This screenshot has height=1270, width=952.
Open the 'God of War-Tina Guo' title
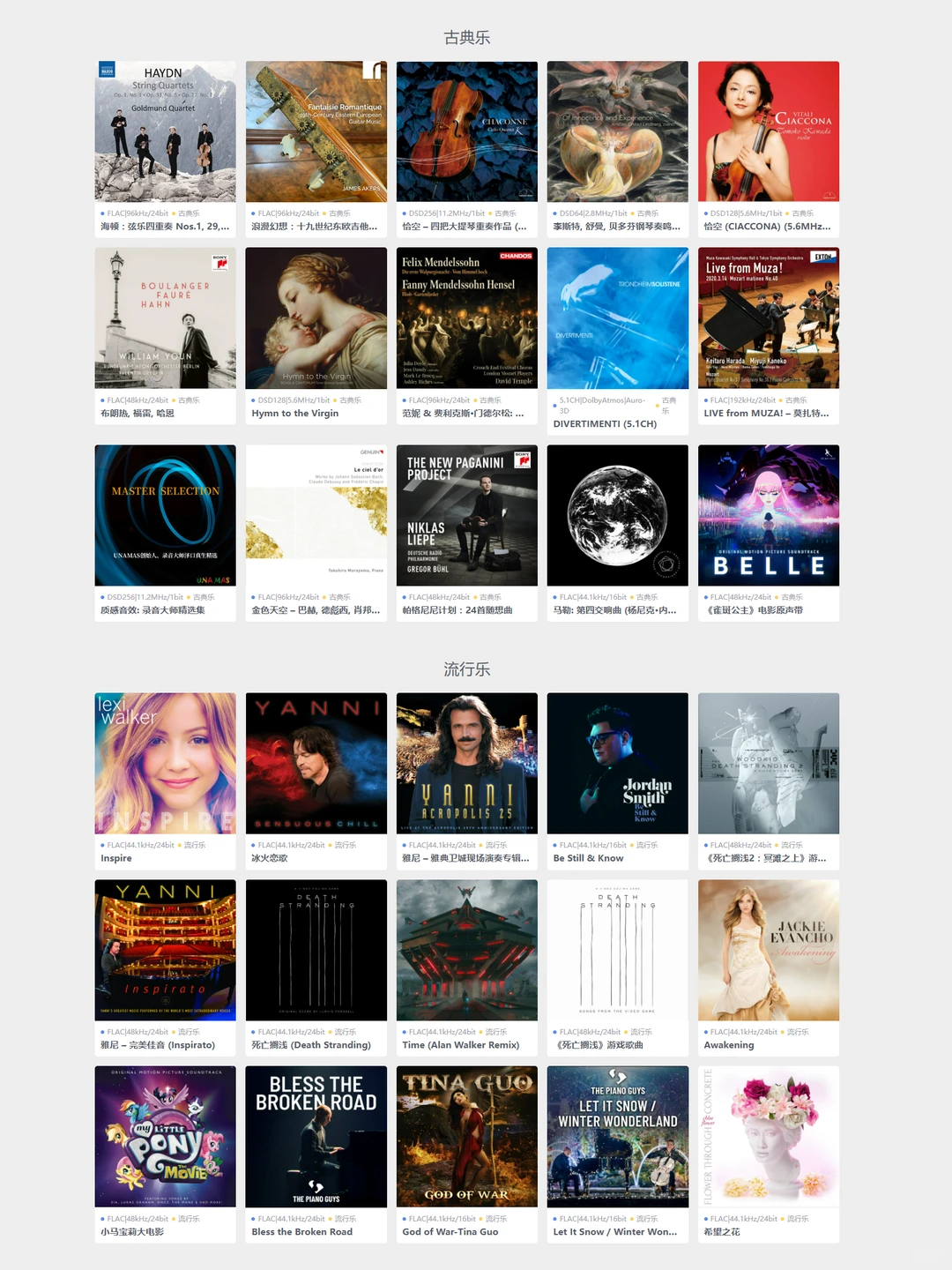(x=450, y=1232)
